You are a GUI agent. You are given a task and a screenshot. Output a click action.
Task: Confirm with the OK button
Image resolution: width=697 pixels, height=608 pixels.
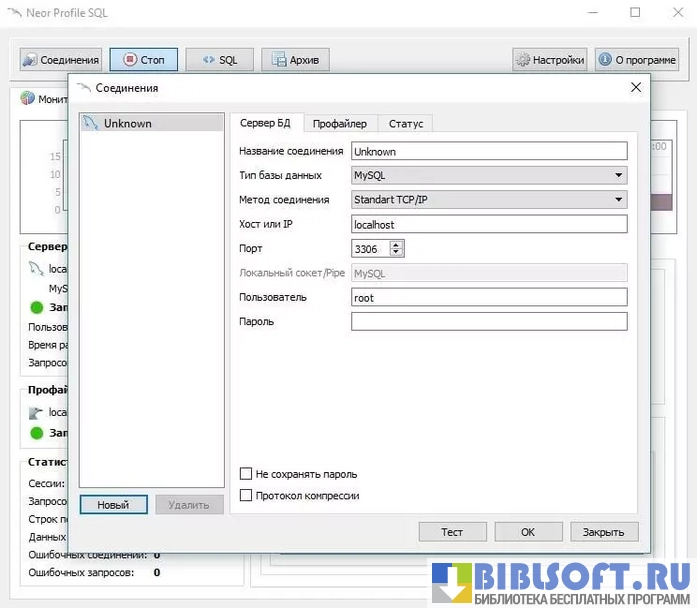coord(528,532)
